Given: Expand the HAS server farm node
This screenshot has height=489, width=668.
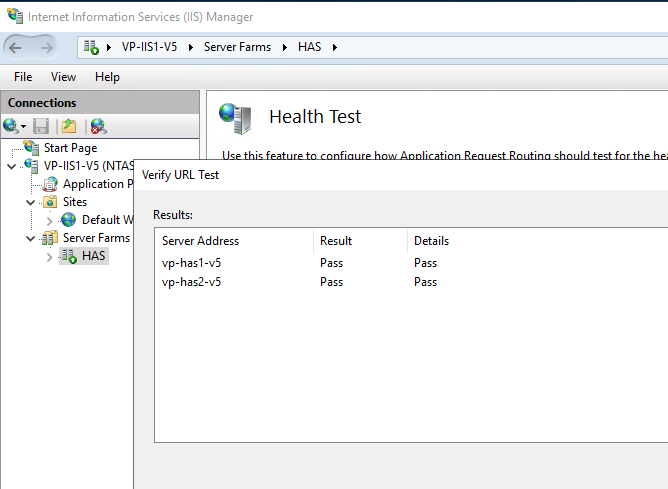Looking at the screenshot, I should pyautogui.click(x=50, y=256).
